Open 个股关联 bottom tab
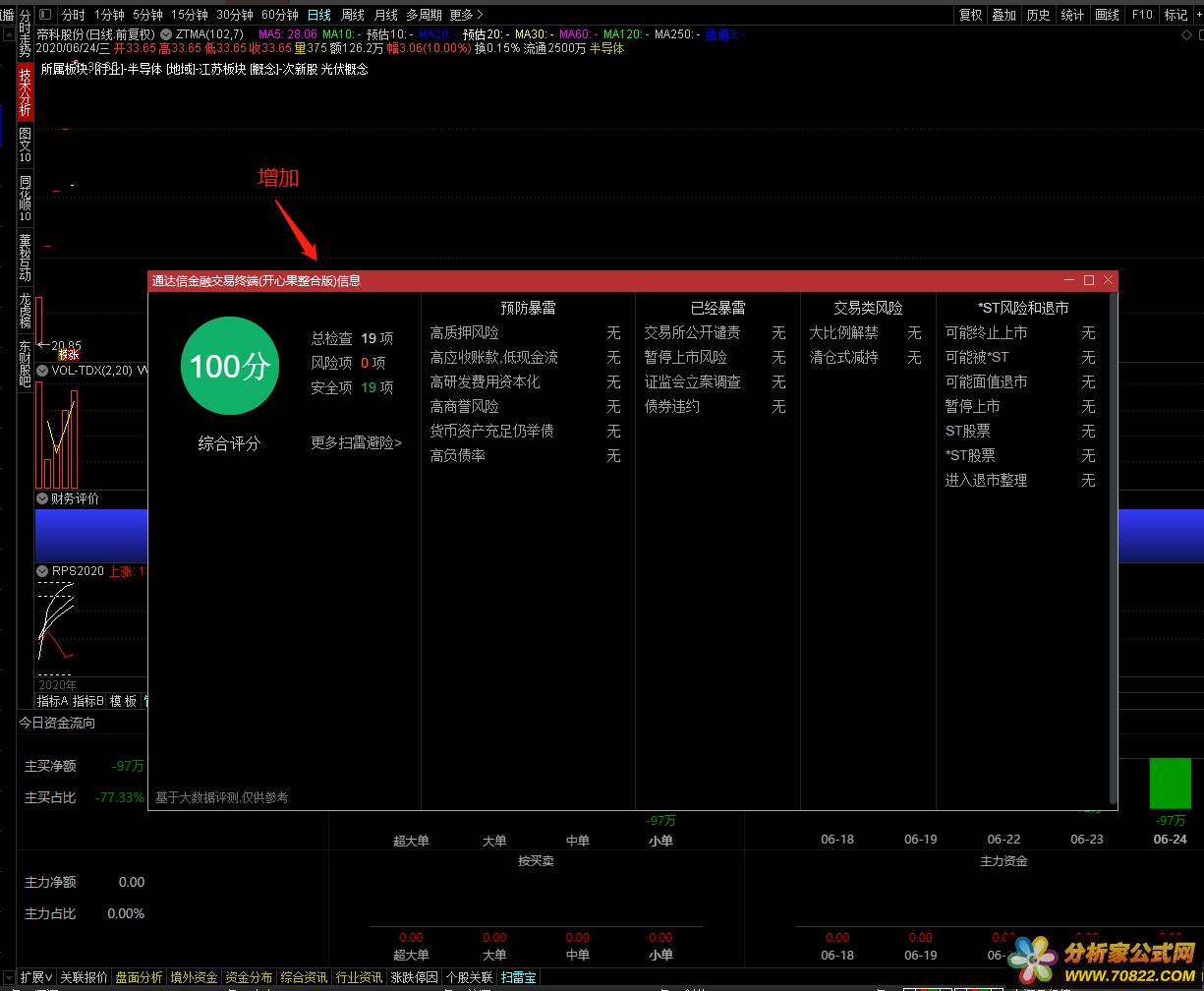The width and height of the screenshot is (1204, 991). tap(469, 977)
